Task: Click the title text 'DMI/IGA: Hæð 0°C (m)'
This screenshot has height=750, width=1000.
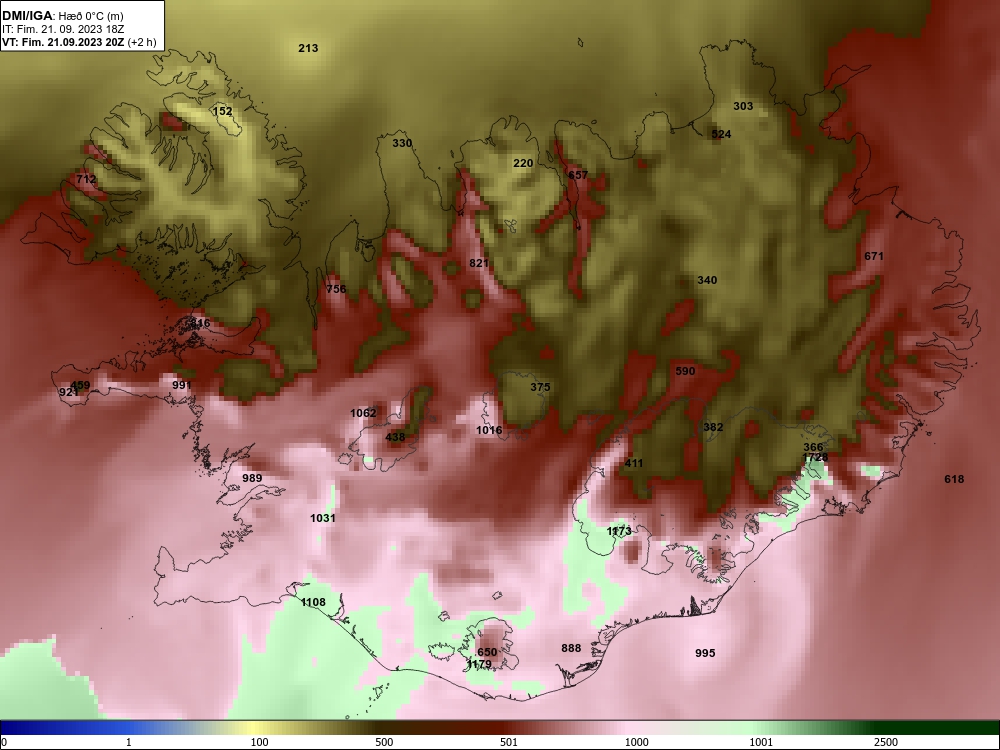Action: click(62, 16)
